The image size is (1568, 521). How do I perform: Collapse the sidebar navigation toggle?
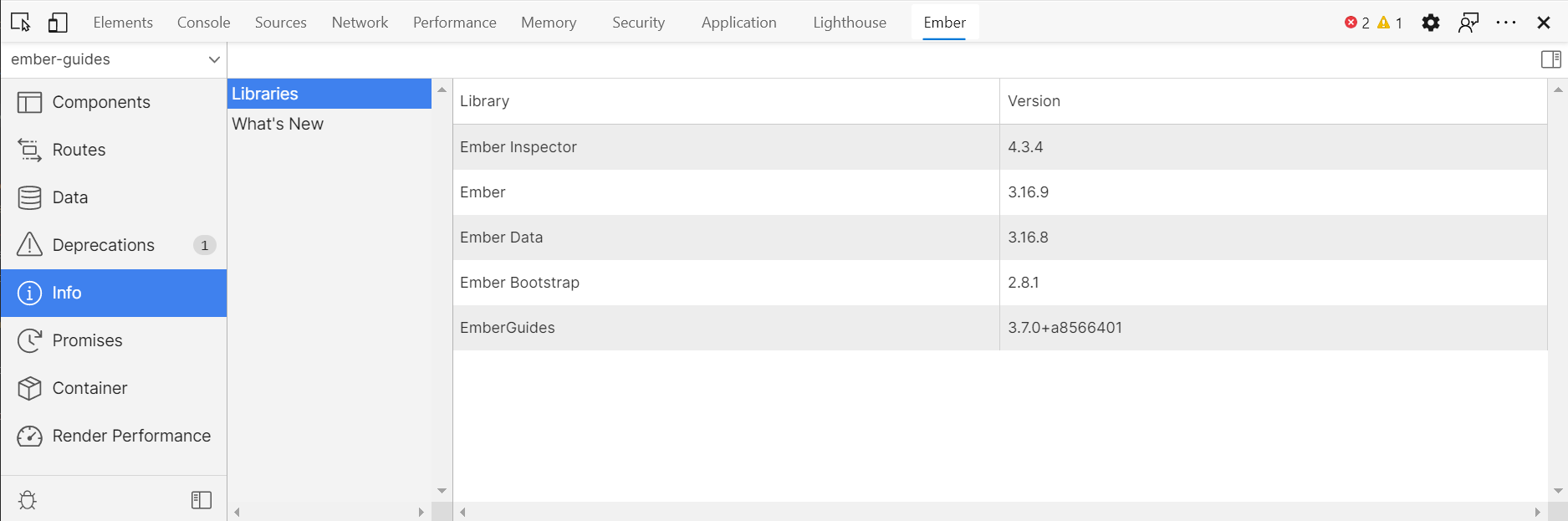[x=202, y=500]
